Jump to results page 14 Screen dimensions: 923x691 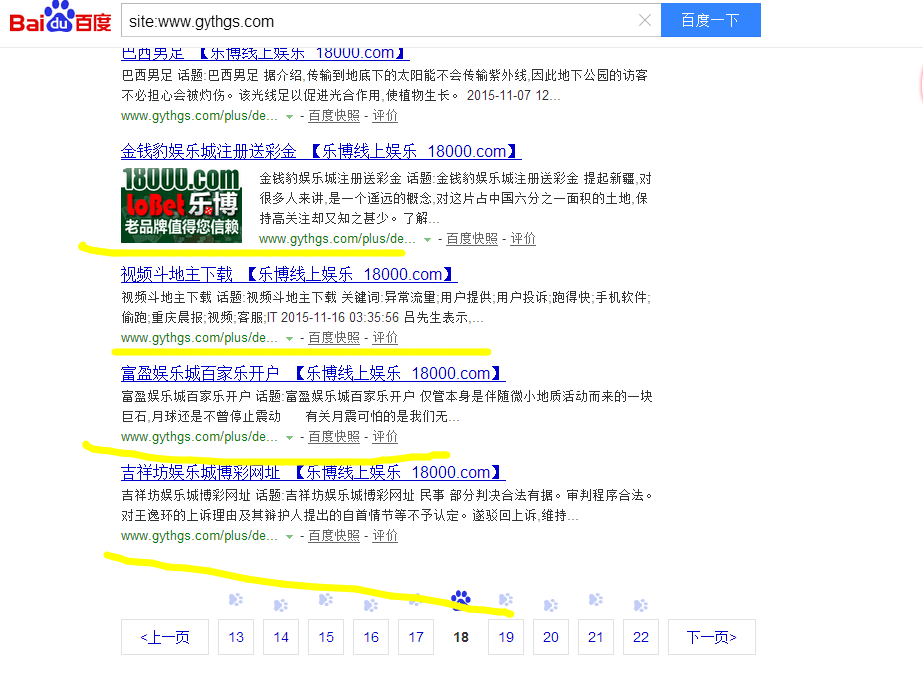coord(281,637)
